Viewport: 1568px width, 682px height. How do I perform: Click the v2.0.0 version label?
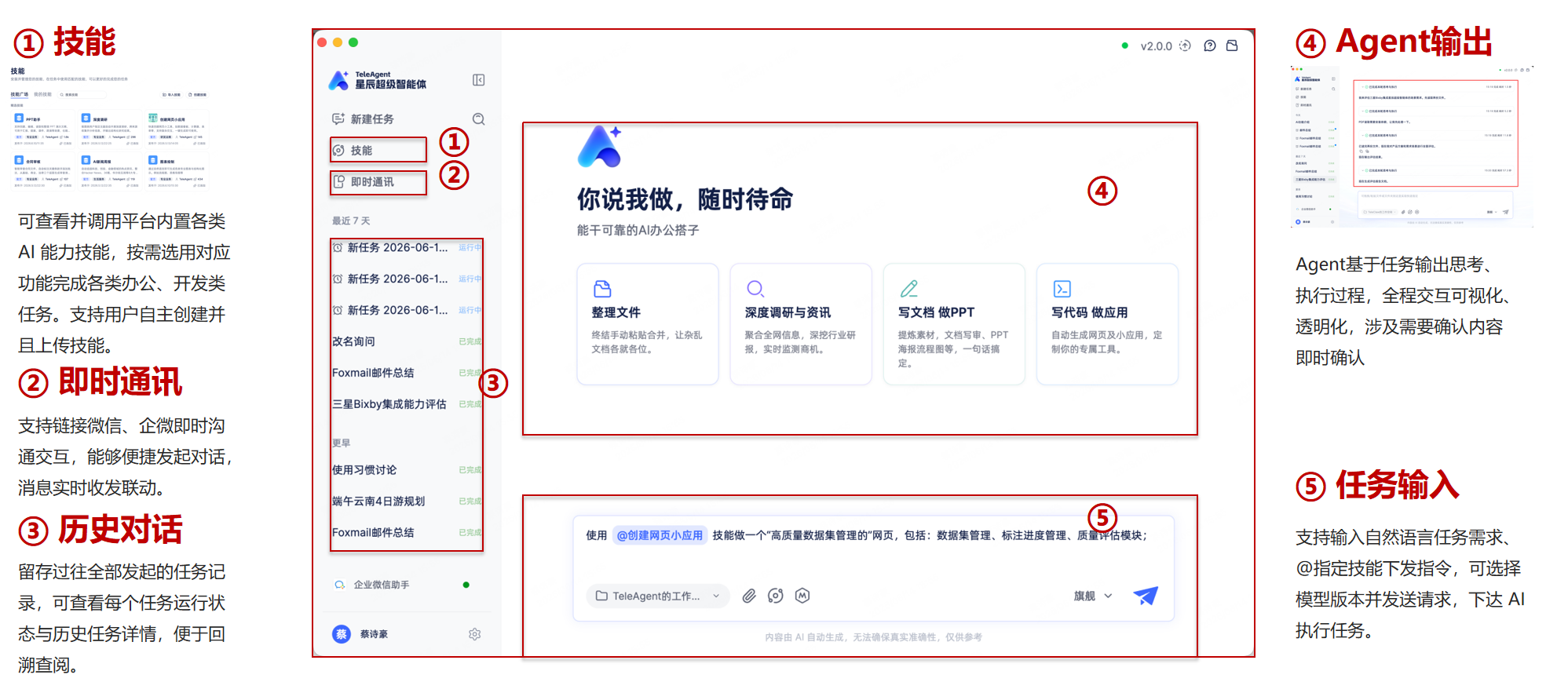pos(1156,46)
